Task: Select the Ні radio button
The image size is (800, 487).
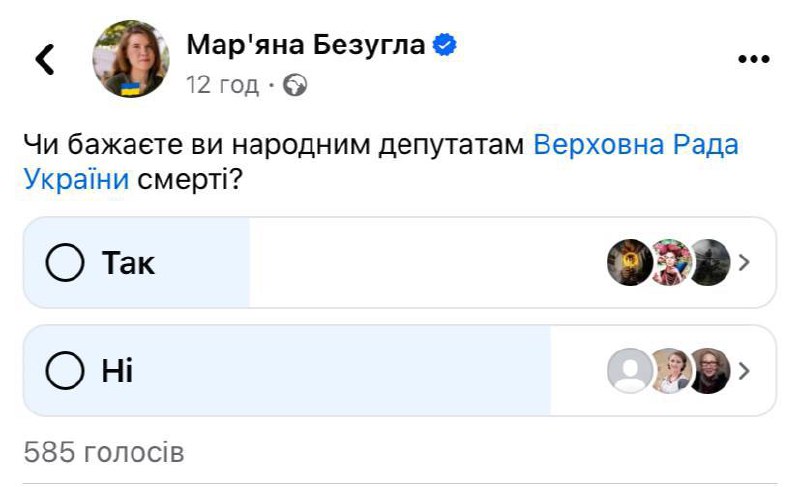Action: click(65, 371)
